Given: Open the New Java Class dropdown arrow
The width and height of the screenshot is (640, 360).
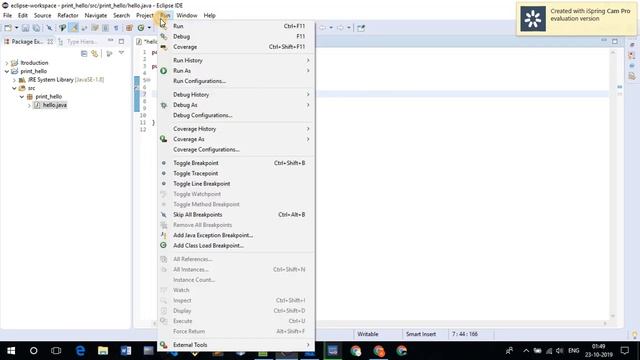Looking at the screenshot, I should click(x=149, y=28).
